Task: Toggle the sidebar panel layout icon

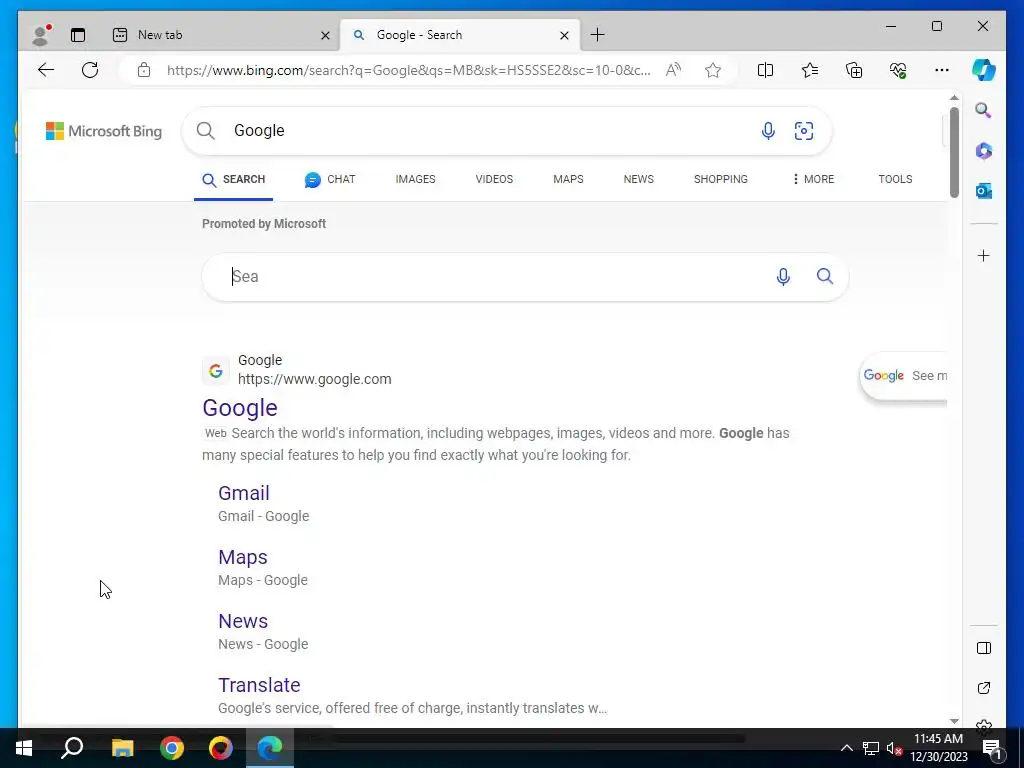Action: (x=984, y=648)
